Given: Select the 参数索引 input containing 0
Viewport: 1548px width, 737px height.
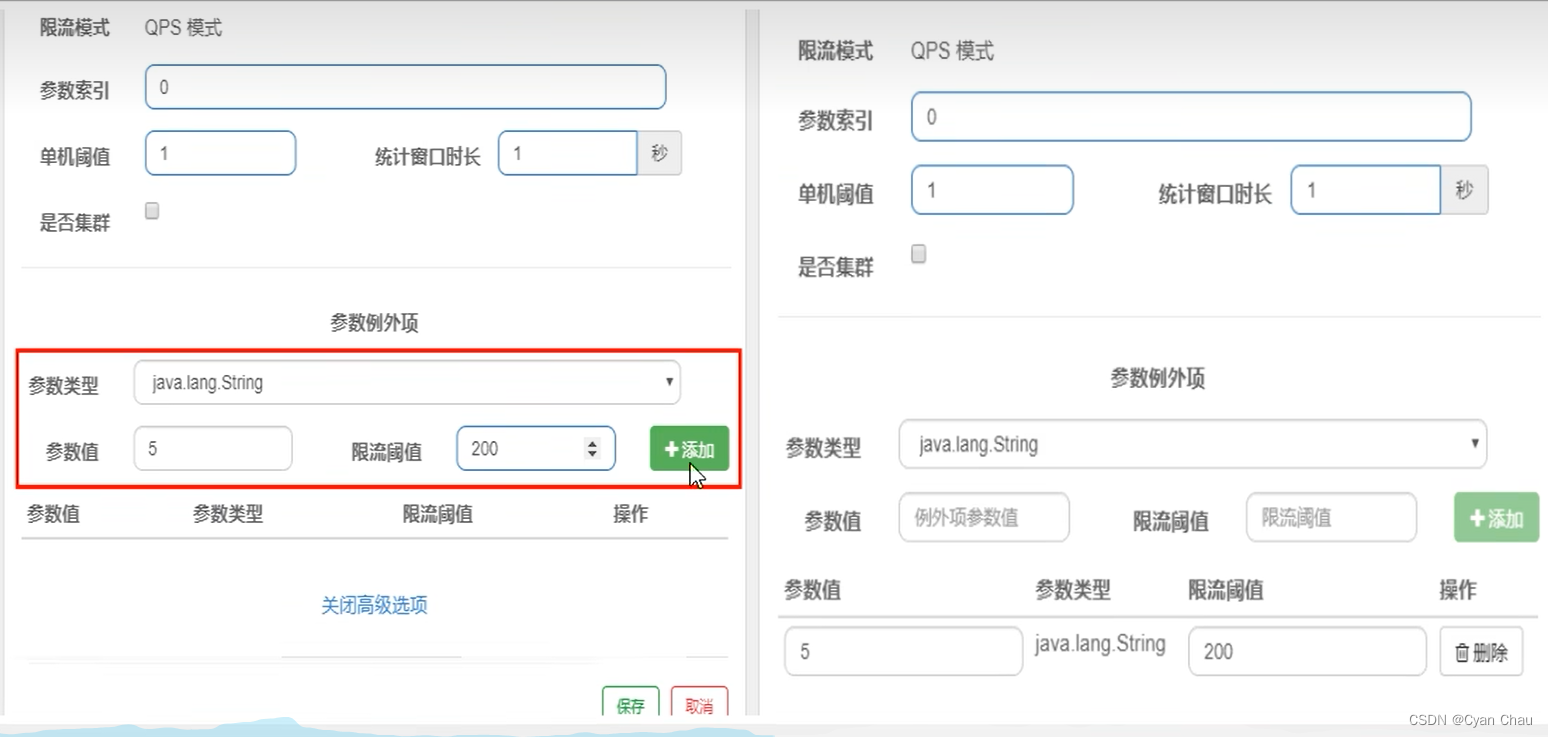Looking at the screenshot, I should [405, 87].
